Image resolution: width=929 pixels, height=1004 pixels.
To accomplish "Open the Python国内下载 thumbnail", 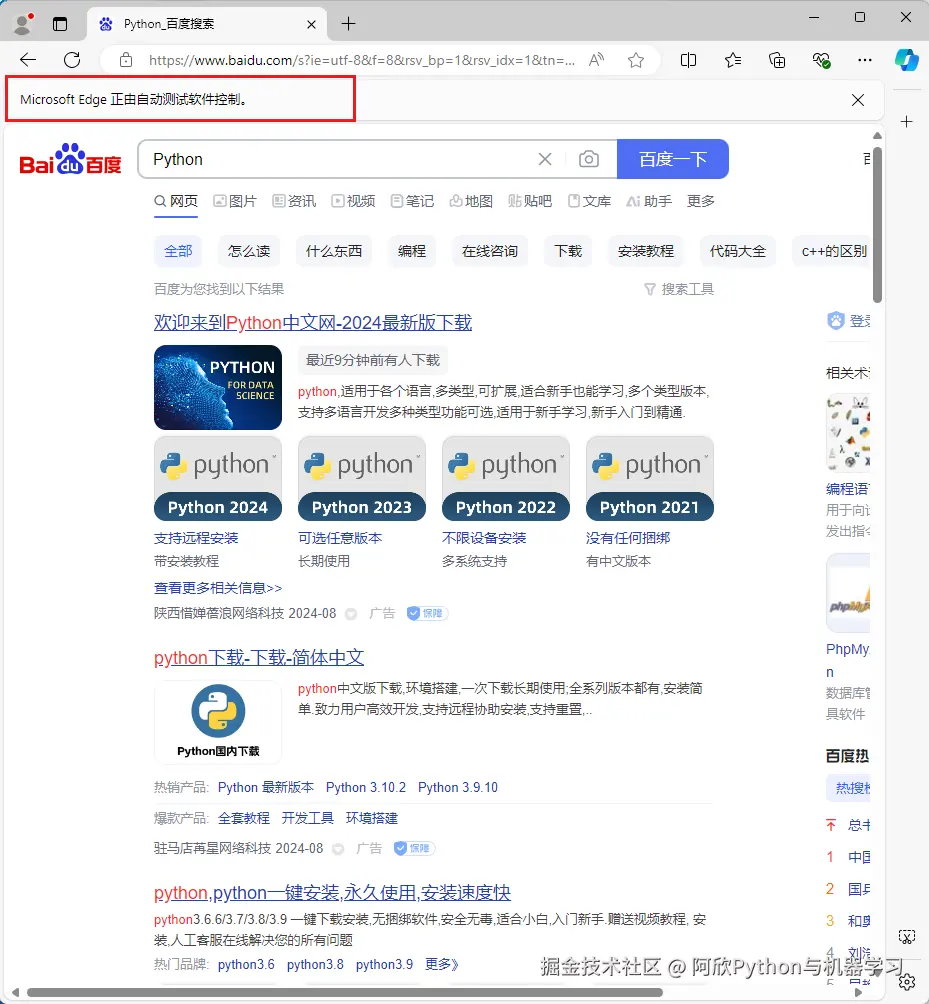I will (x=218, y=722).
